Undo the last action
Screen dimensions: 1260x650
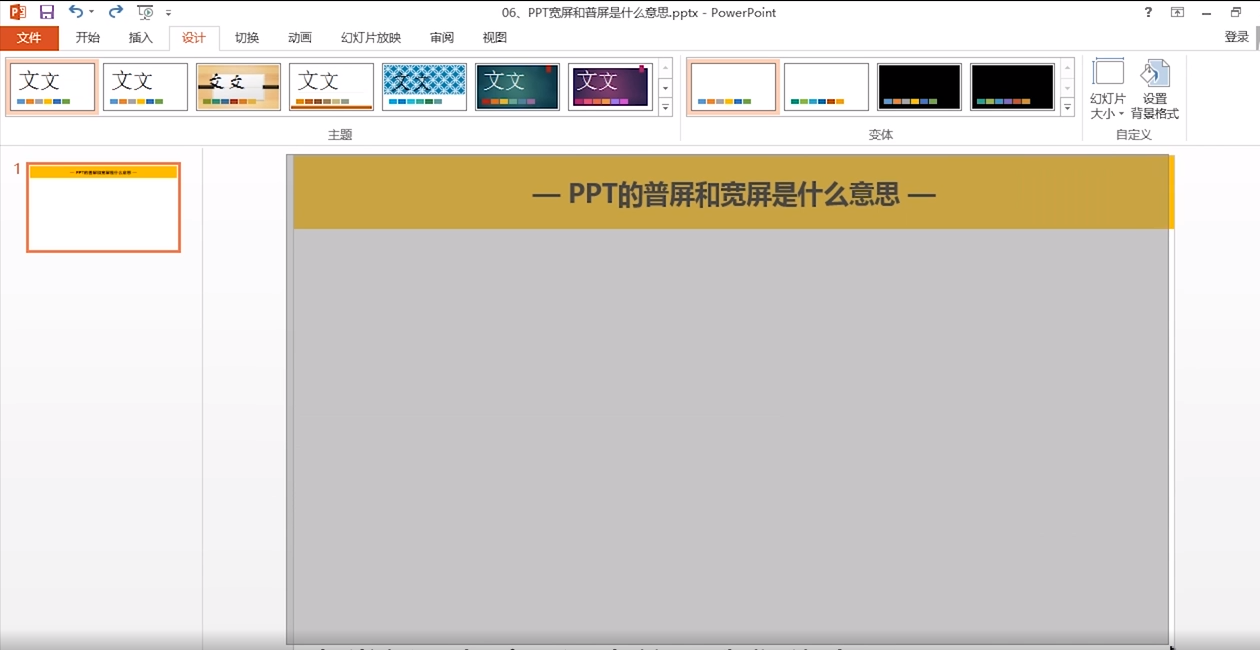click(x=76, y=12)
